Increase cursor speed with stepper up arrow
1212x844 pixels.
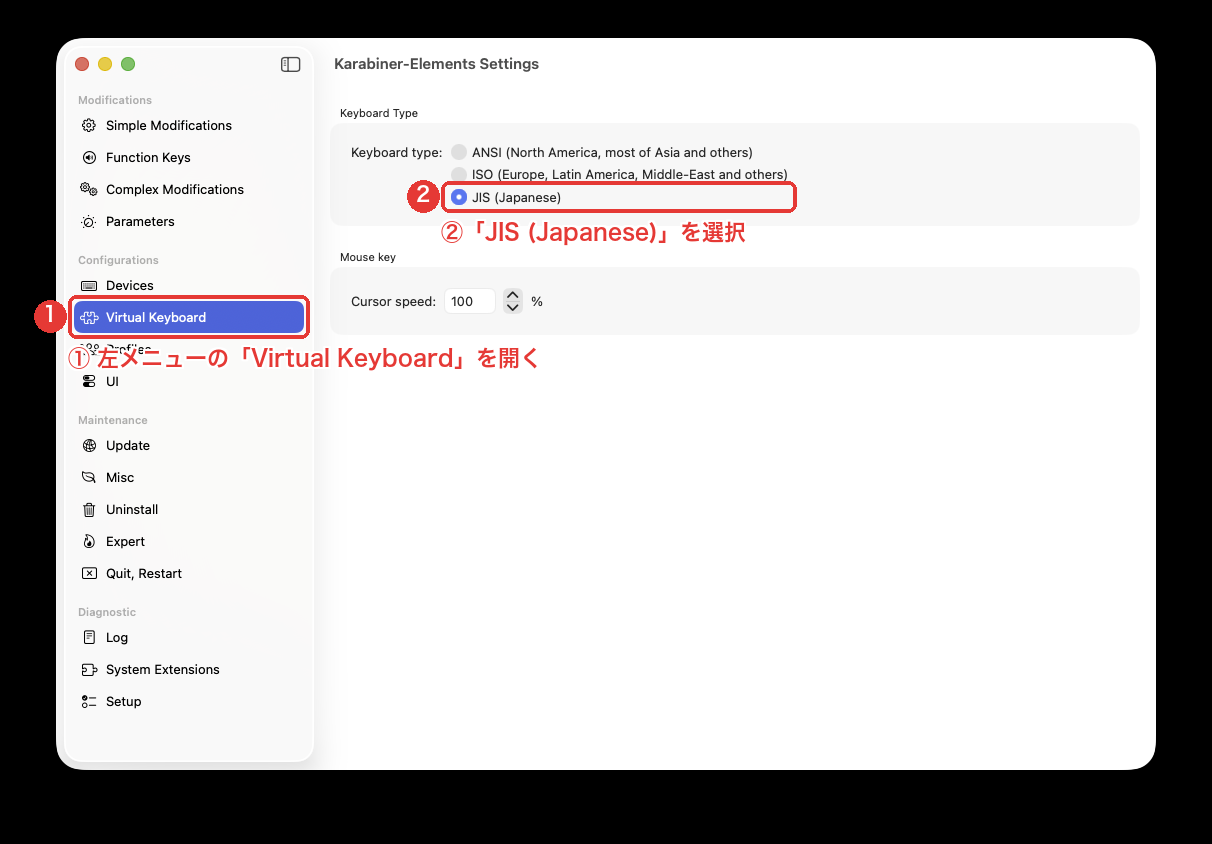(x=513, y=295)
